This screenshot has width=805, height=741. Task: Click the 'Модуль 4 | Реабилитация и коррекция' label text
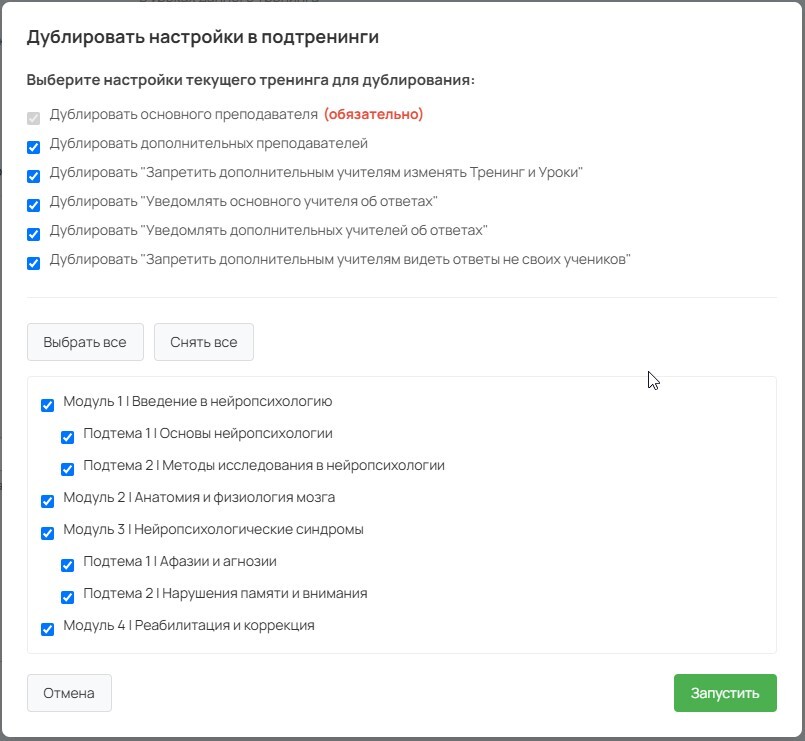[x=189, y=625]
